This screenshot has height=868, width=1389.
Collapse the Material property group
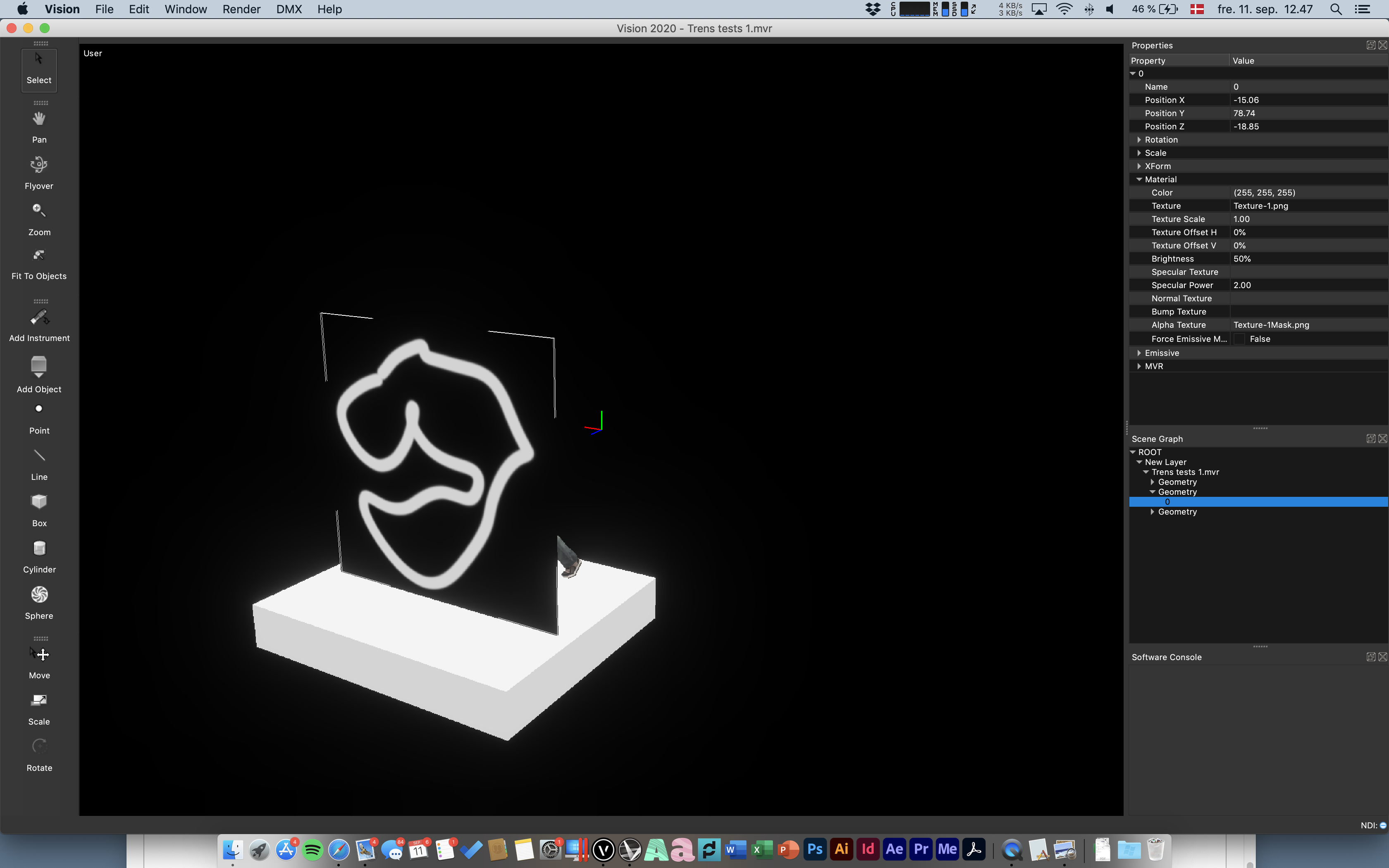(x=1139, y=179)
